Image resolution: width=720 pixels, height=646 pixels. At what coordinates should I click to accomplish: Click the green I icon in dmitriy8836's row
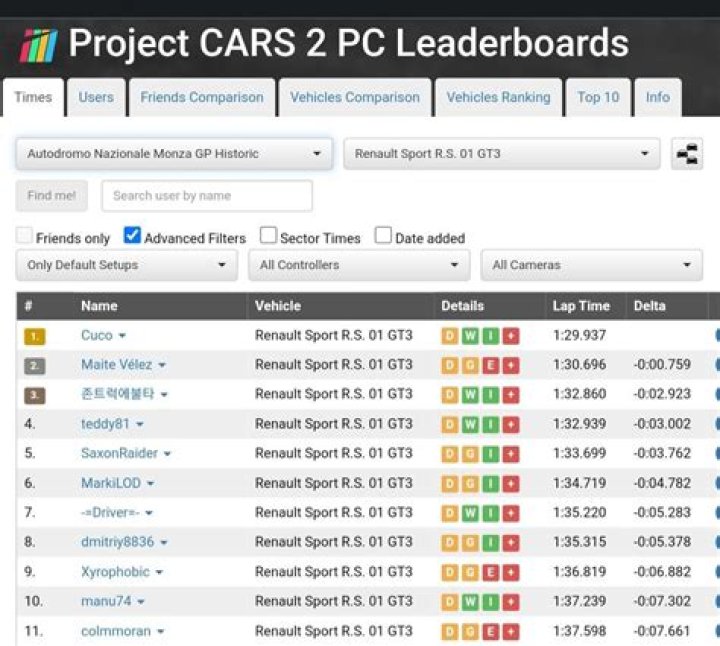click(490, 543)
